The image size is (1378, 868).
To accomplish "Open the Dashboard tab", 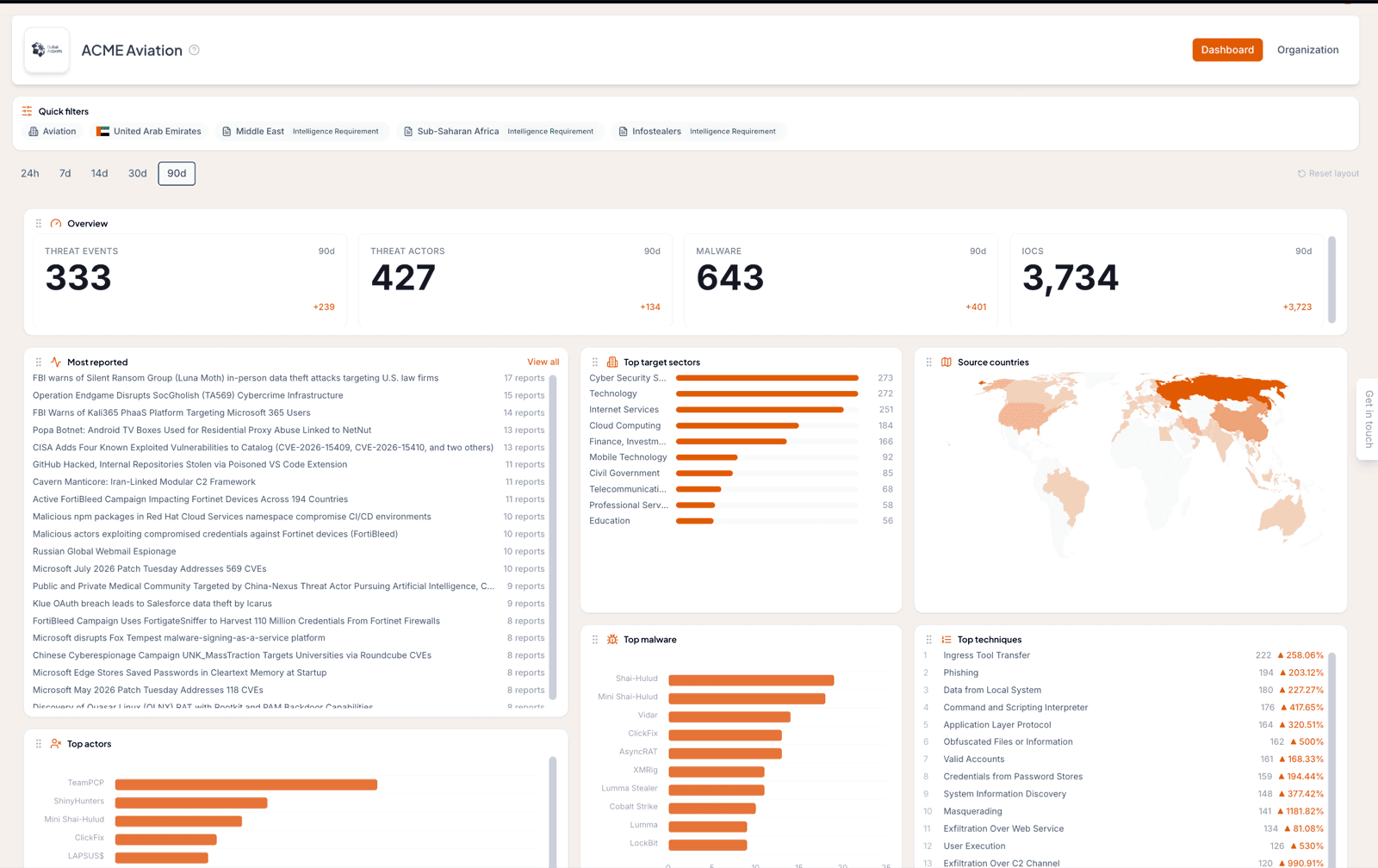I will tap(1227, 50).
